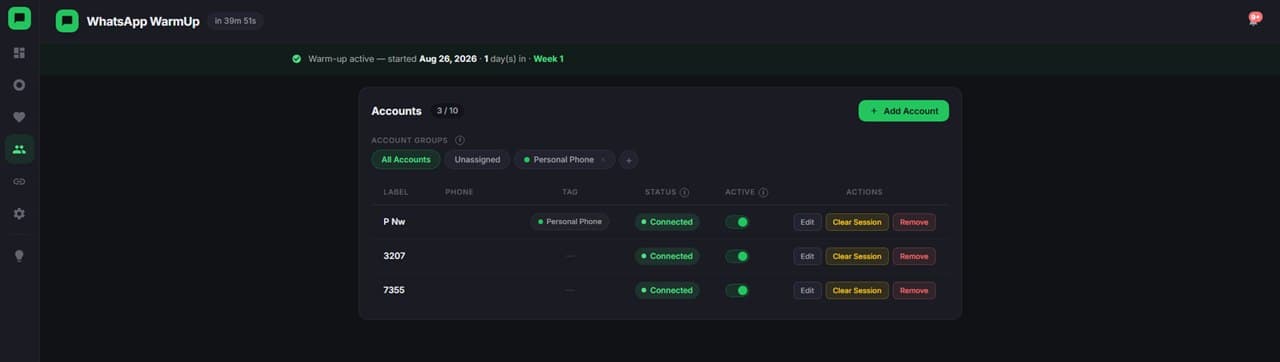The image size is (1280, 362).
Task: Select the accounts people icon in sidebar
Action: [19, 149]
